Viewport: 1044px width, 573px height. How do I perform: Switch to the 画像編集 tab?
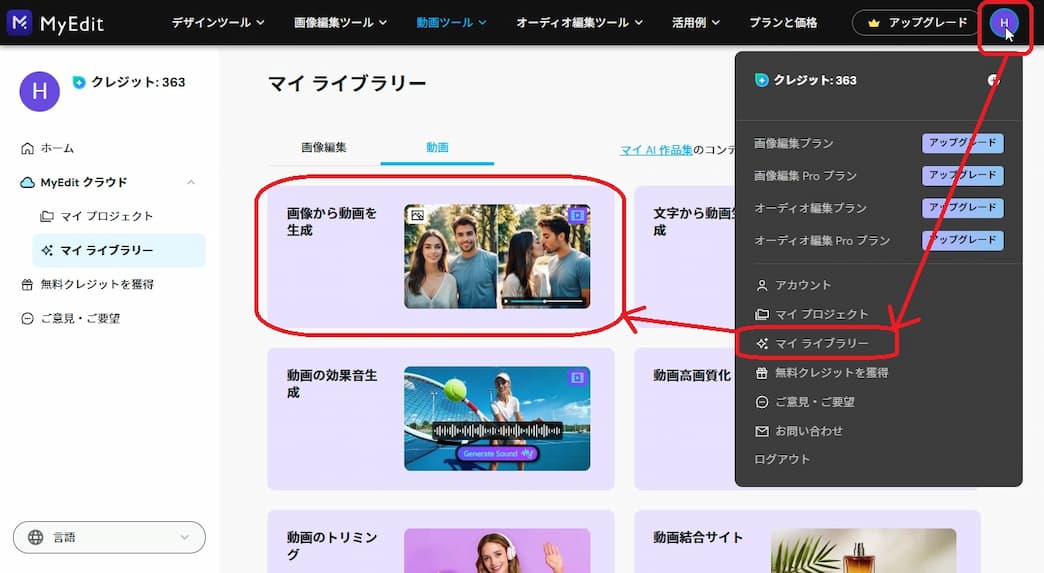pos(324,147)
